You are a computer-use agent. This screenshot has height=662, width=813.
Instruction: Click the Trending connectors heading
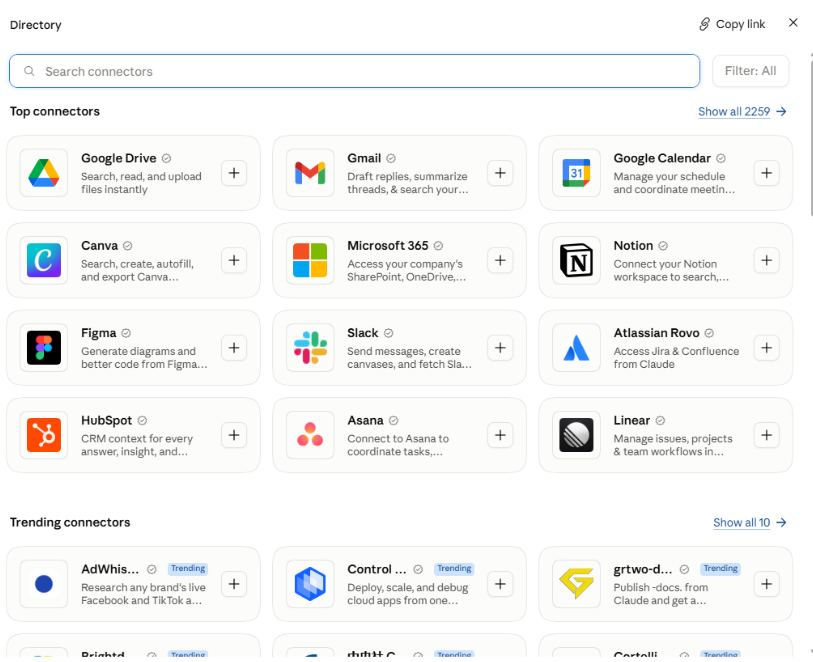70,522
